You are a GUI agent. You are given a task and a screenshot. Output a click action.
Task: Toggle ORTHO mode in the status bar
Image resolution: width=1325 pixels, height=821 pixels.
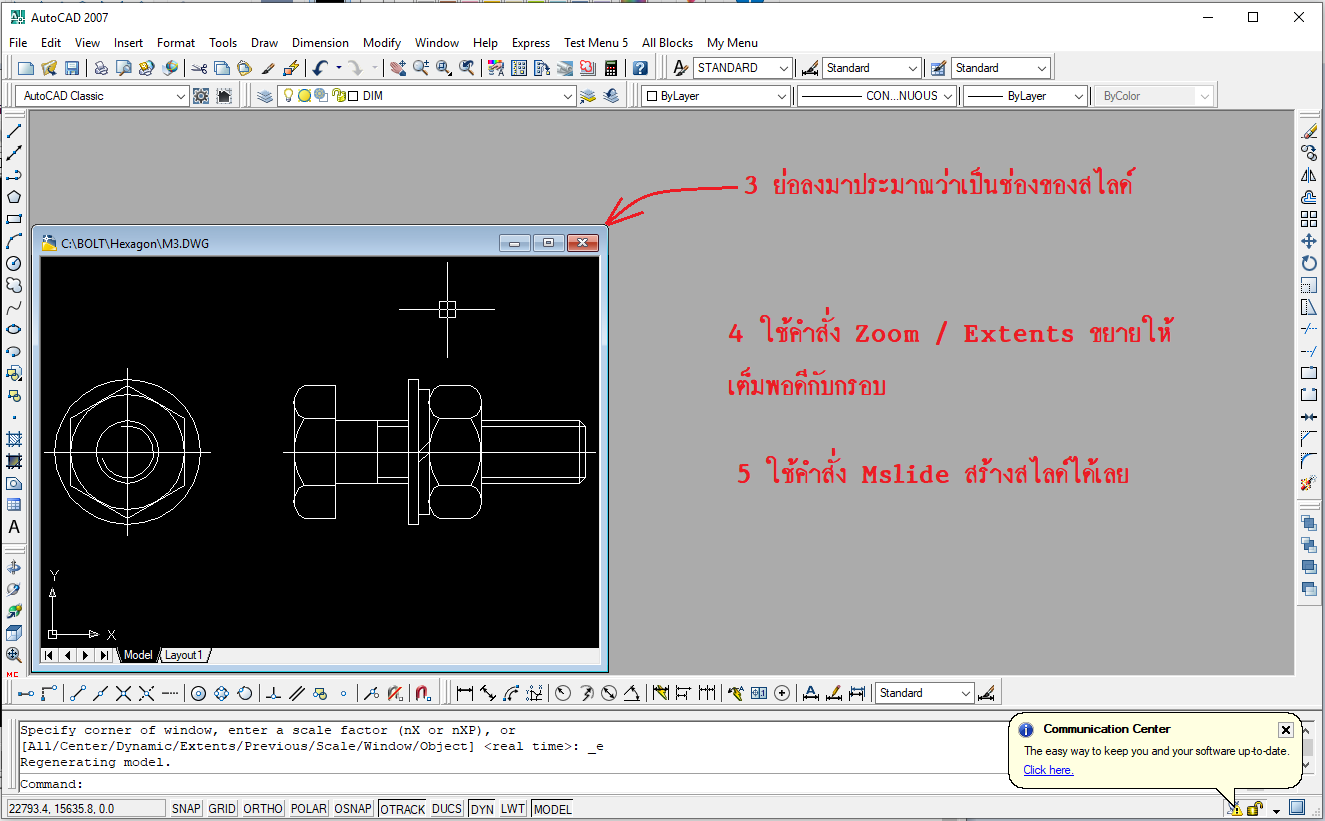[262, 808]
